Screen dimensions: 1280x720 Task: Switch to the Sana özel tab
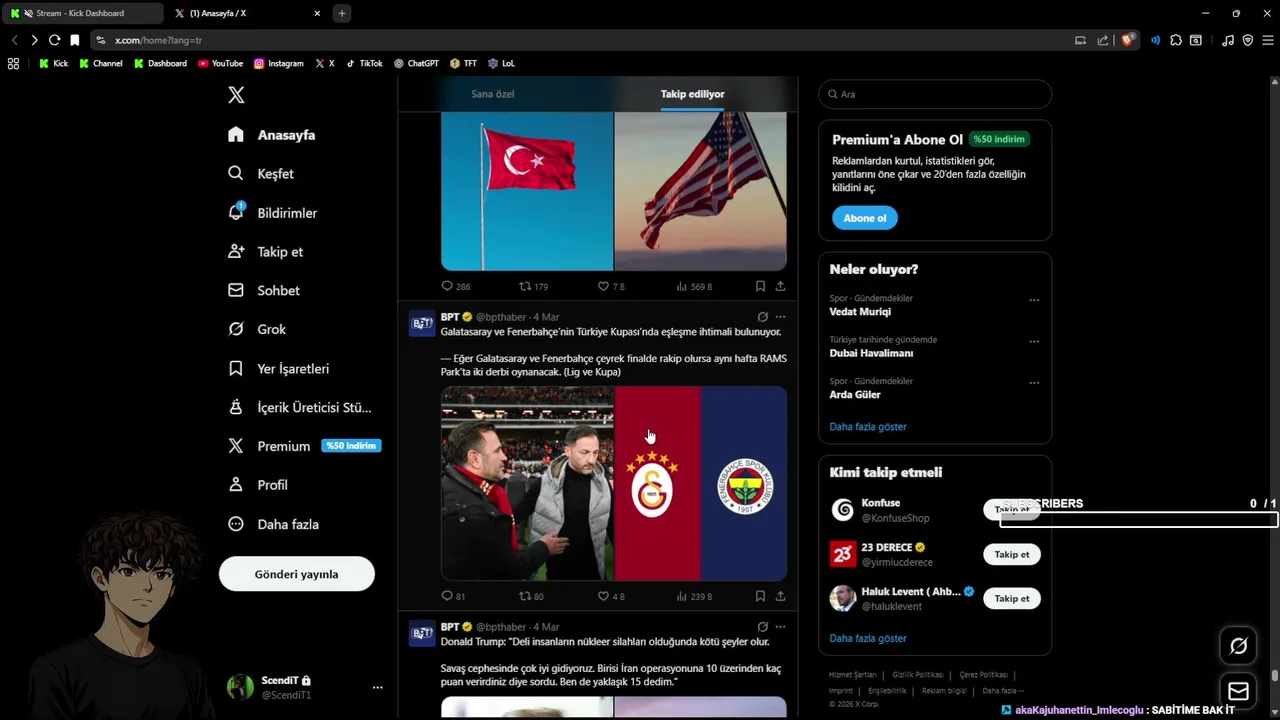click(493, 94)
